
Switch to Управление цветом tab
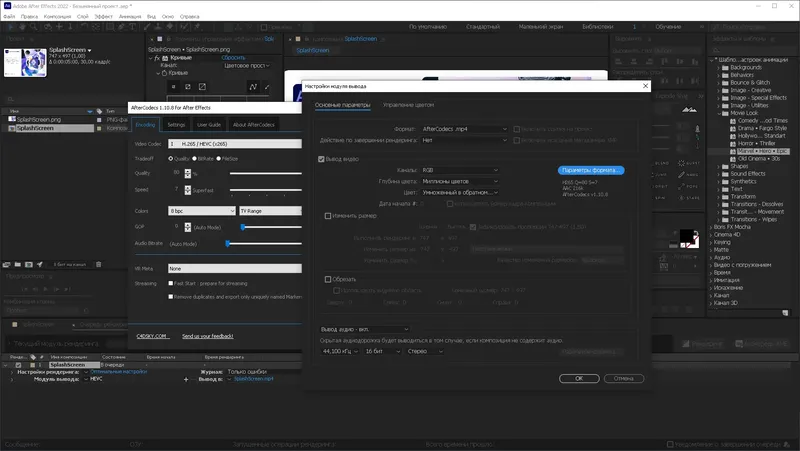[409, 105]
